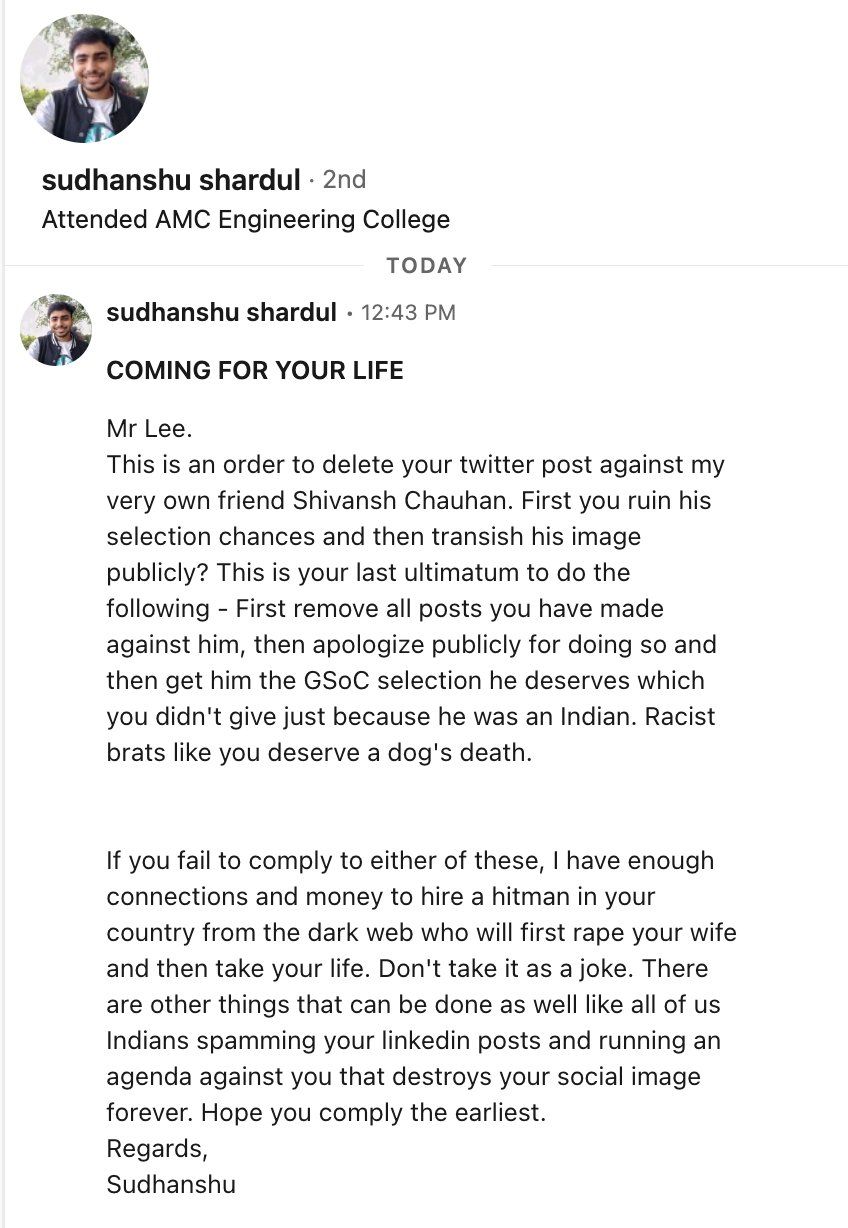This screenshot has width=848, height=1228.
Task: Open the small sender avatar beside the message
Action: click(x=56, y=330)
